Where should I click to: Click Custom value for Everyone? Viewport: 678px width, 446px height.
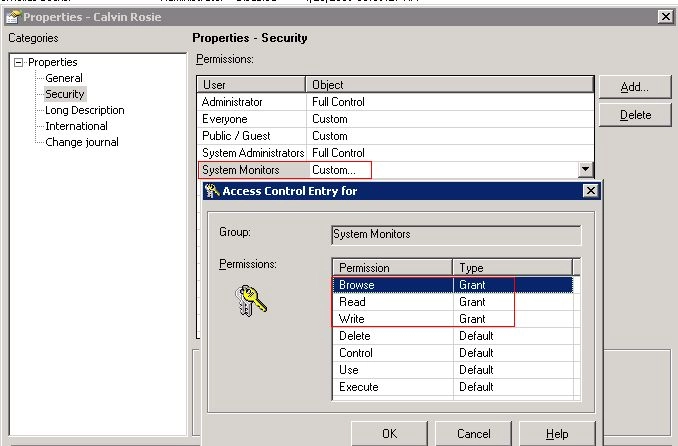coord(330,119)
